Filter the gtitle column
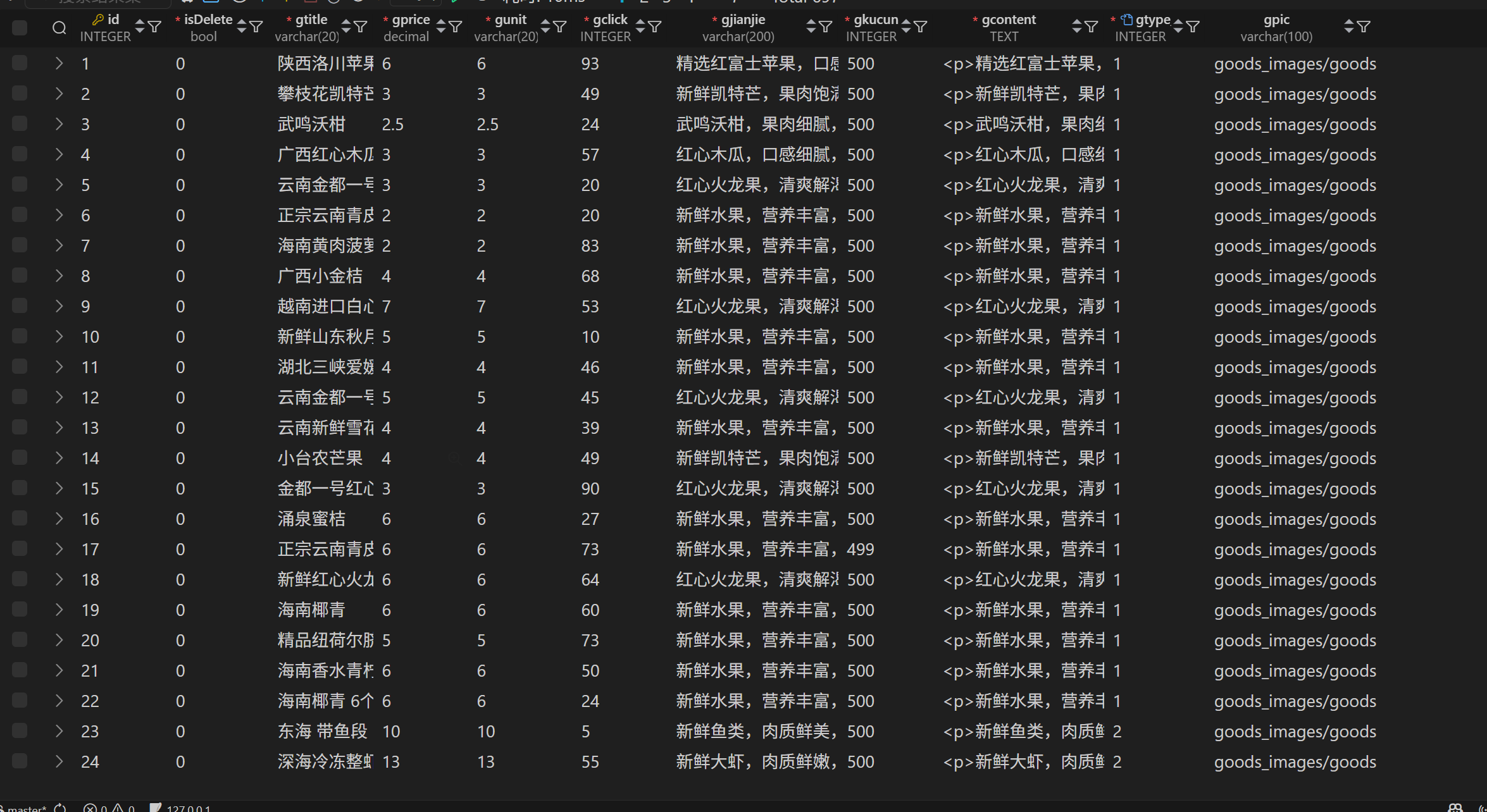The image size is (1487, 812). coord(361,27)
